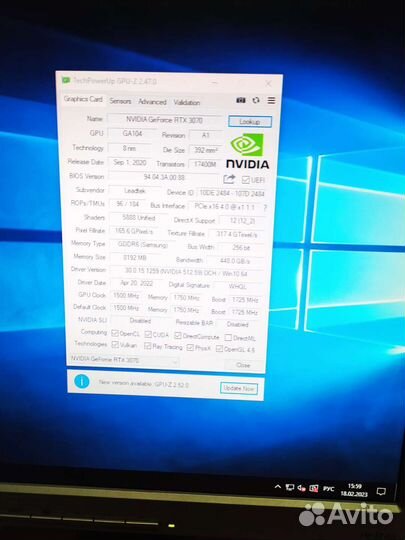The height and width of the screenshot is (540, 405).
Task: Close GPU-Z with the title bar X
Action: tap(268, 84)
